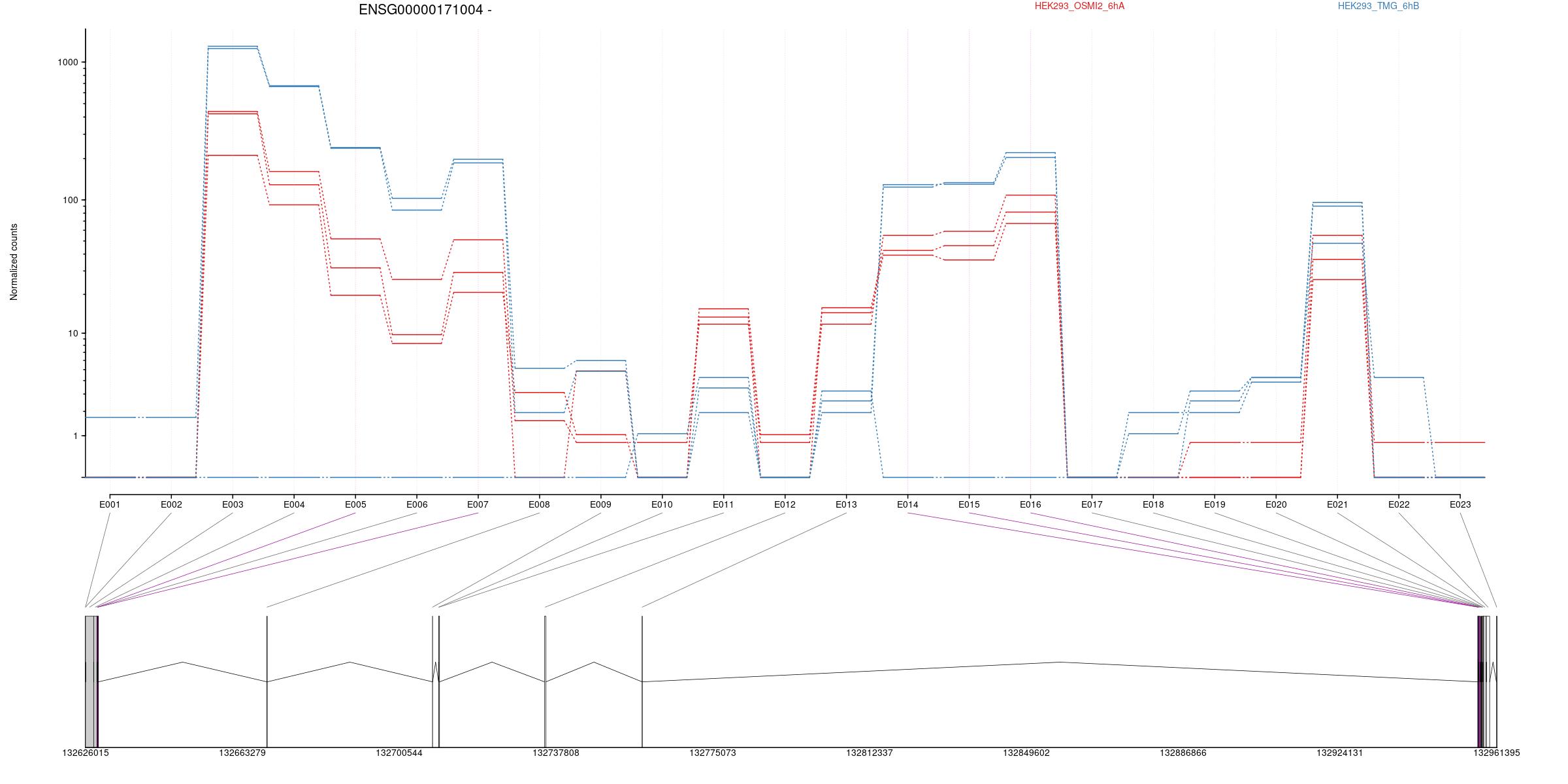Click the gray exon block at gene-model start
Screen dimensions: 1568x784
point(90,681)
